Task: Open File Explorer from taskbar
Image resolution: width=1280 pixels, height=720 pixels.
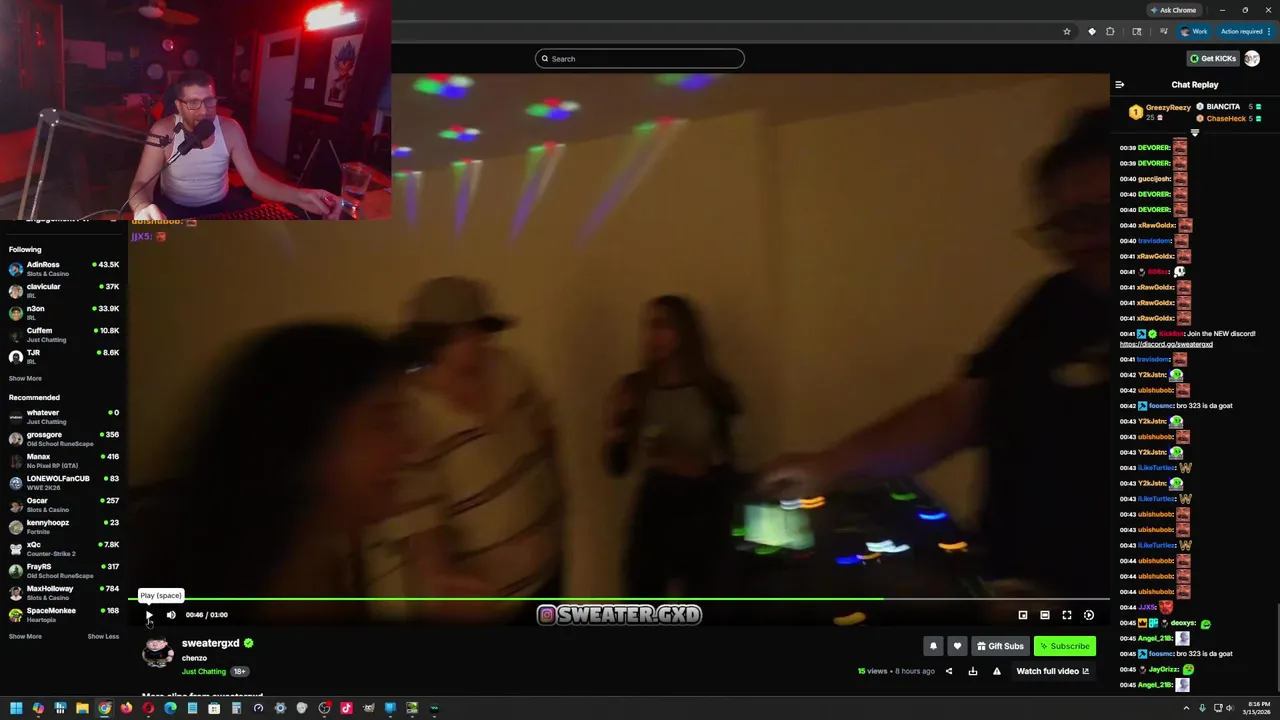Action: [82, 708]
